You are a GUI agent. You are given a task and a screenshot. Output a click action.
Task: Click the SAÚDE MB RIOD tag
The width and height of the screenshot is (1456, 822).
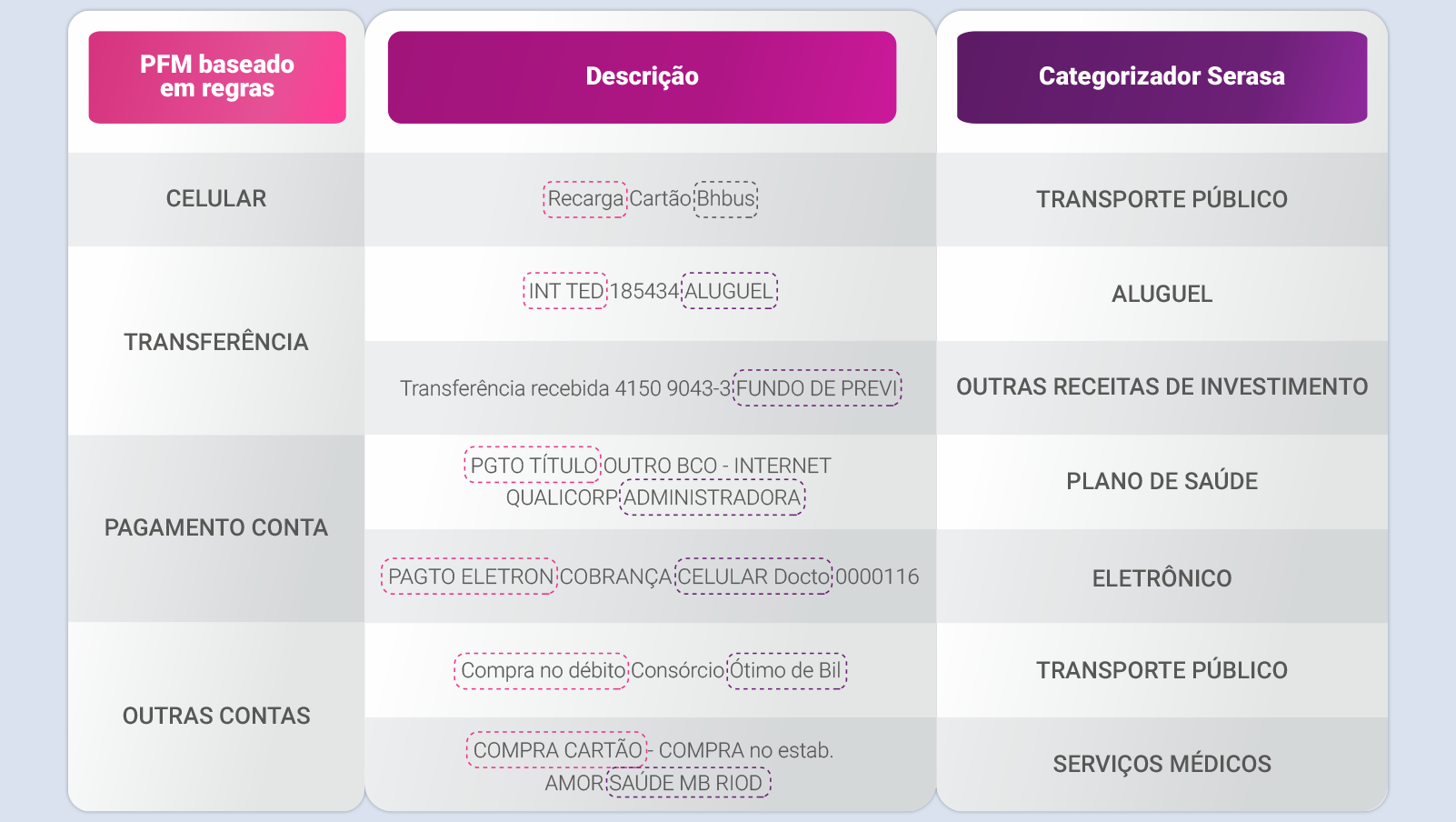pyautogui.click(x=688, y=783)
